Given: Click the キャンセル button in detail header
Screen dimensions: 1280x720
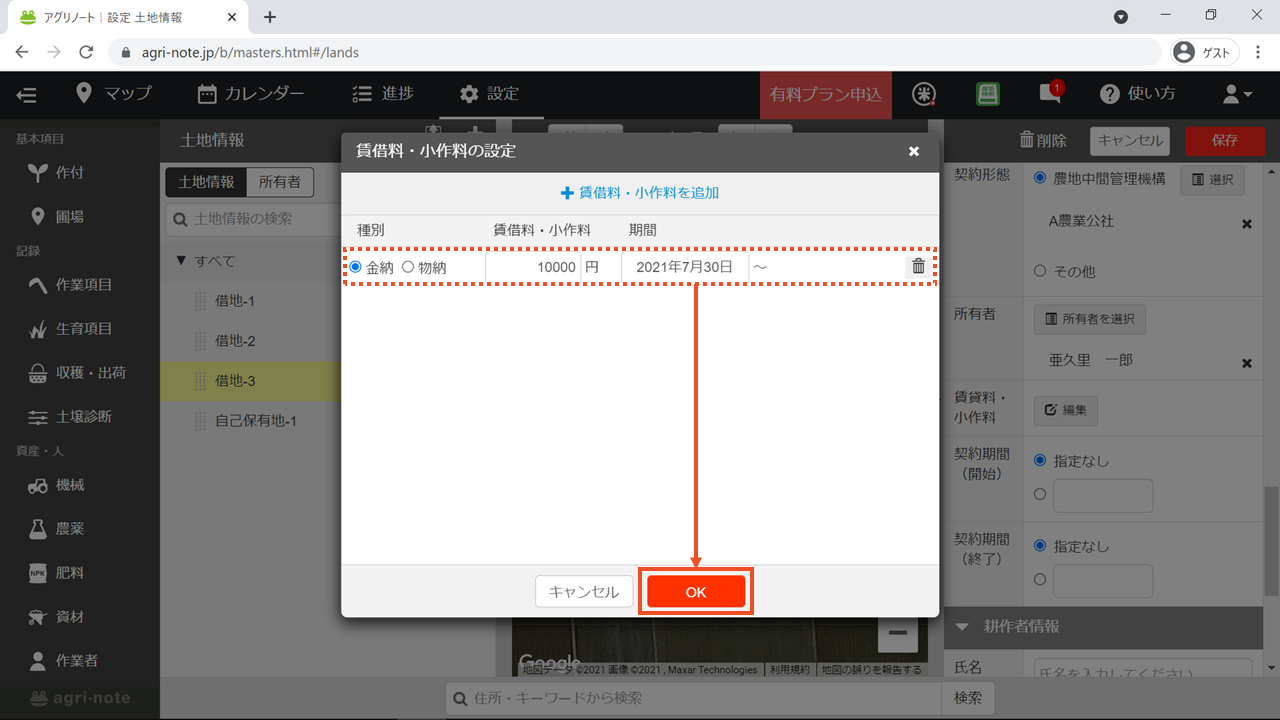Looking at the screenshot, I should pyautogui.click(x=1130, y=141).
